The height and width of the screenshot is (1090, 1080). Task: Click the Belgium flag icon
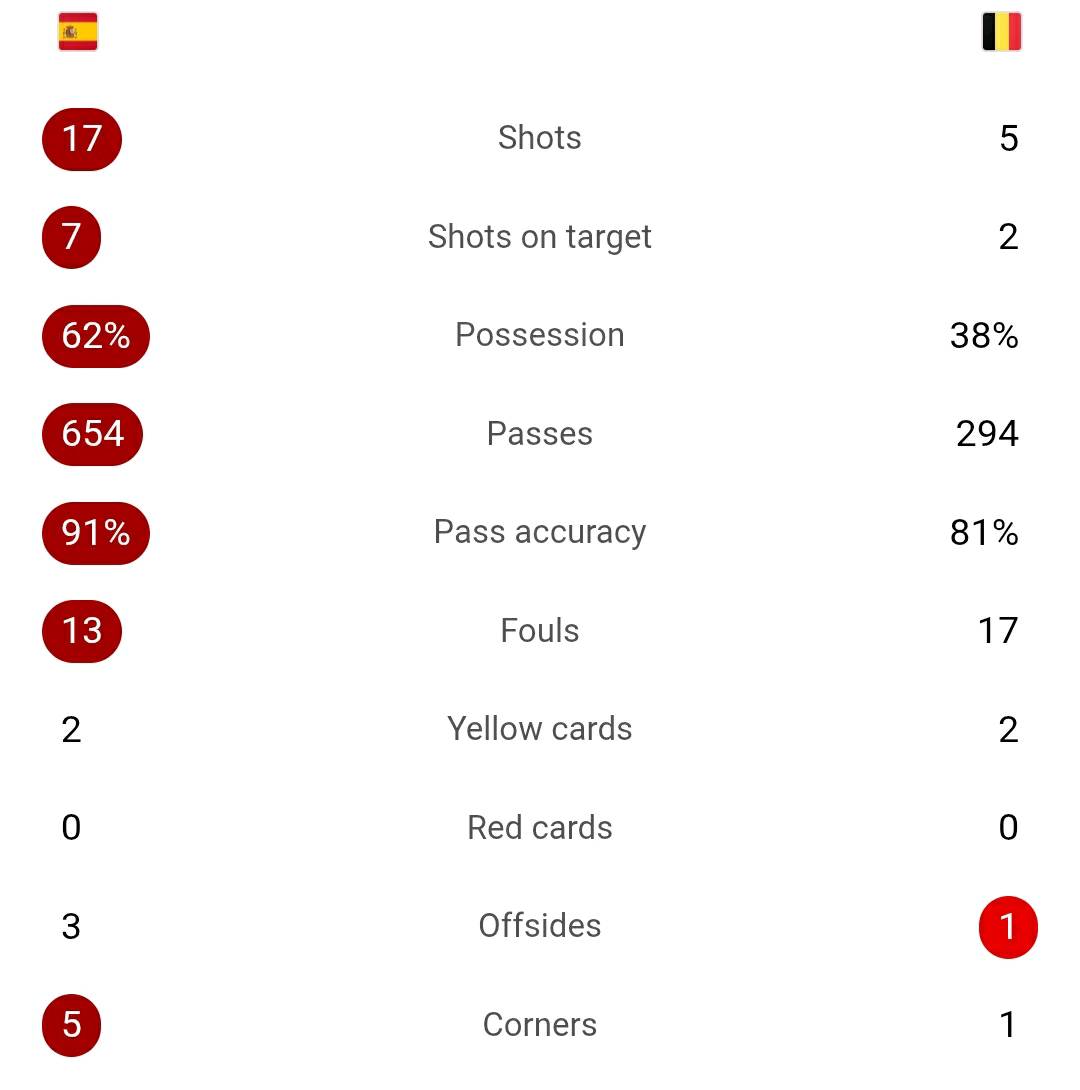1001,32
